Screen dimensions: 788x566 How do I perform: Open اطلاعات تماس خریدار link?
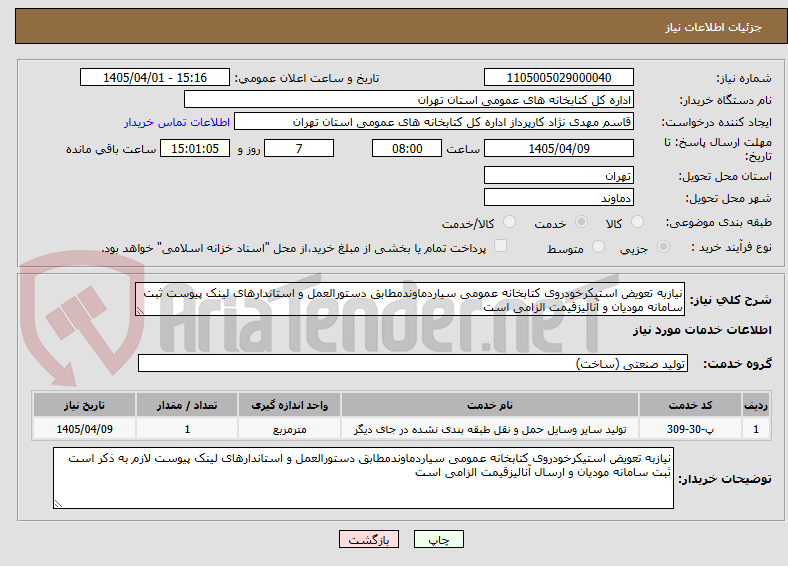point(177,122)
